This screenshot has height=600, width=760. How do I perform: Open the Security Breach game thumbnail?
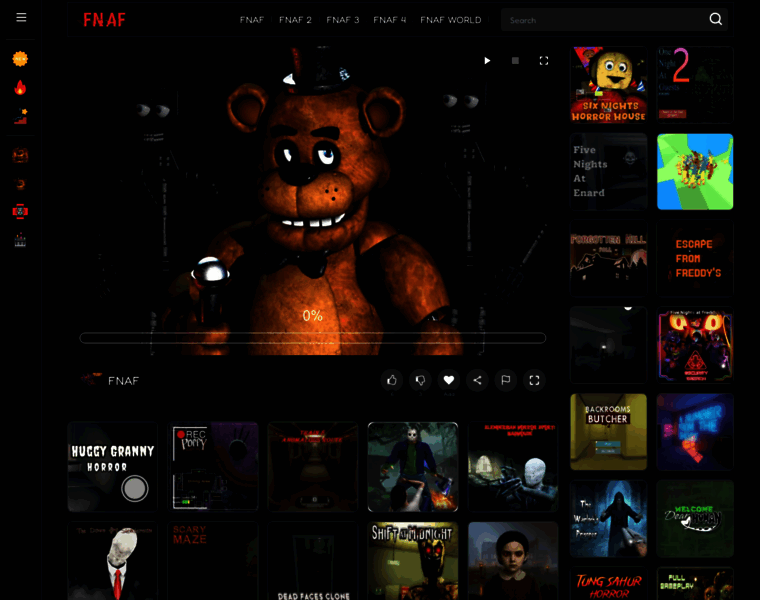pyautogui.click(x=695, y=345)
